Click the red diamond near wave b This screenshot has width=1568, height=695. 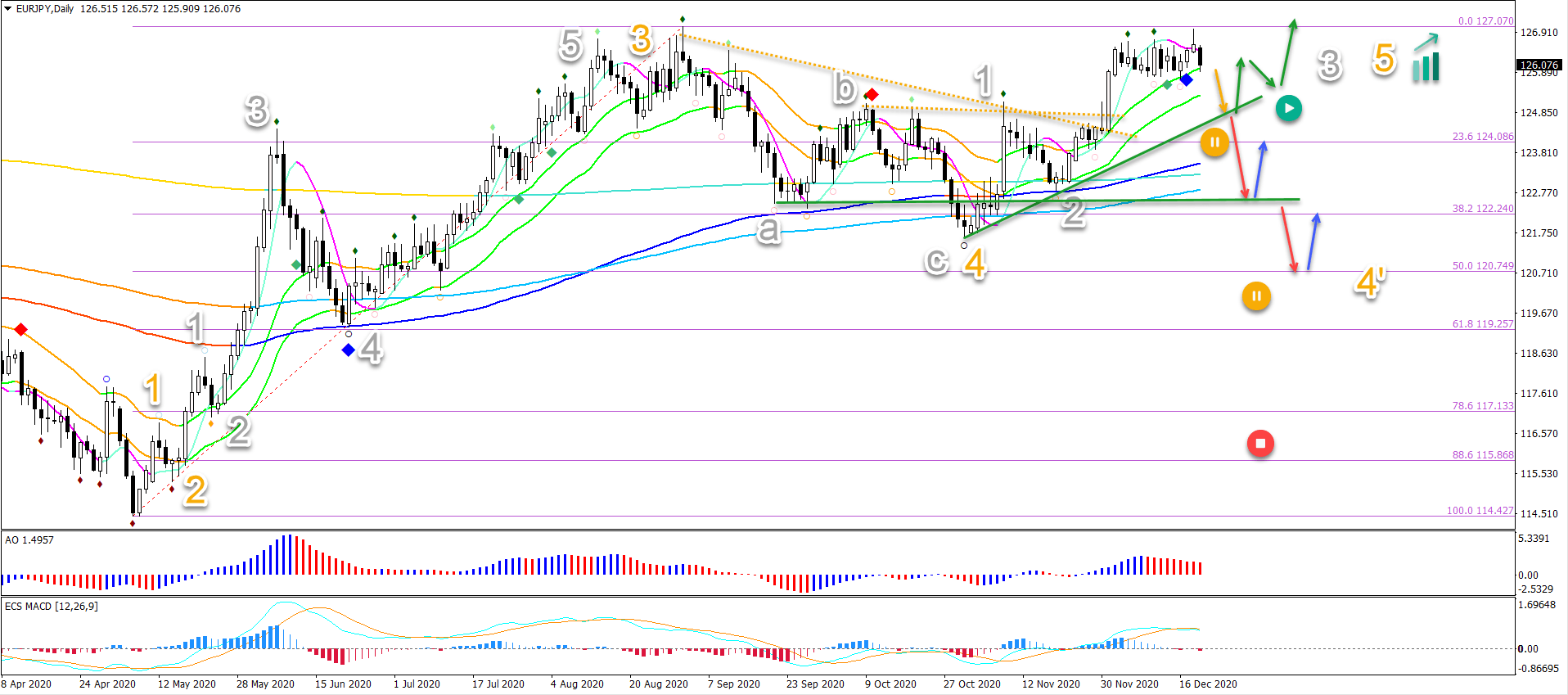[872, 95]
